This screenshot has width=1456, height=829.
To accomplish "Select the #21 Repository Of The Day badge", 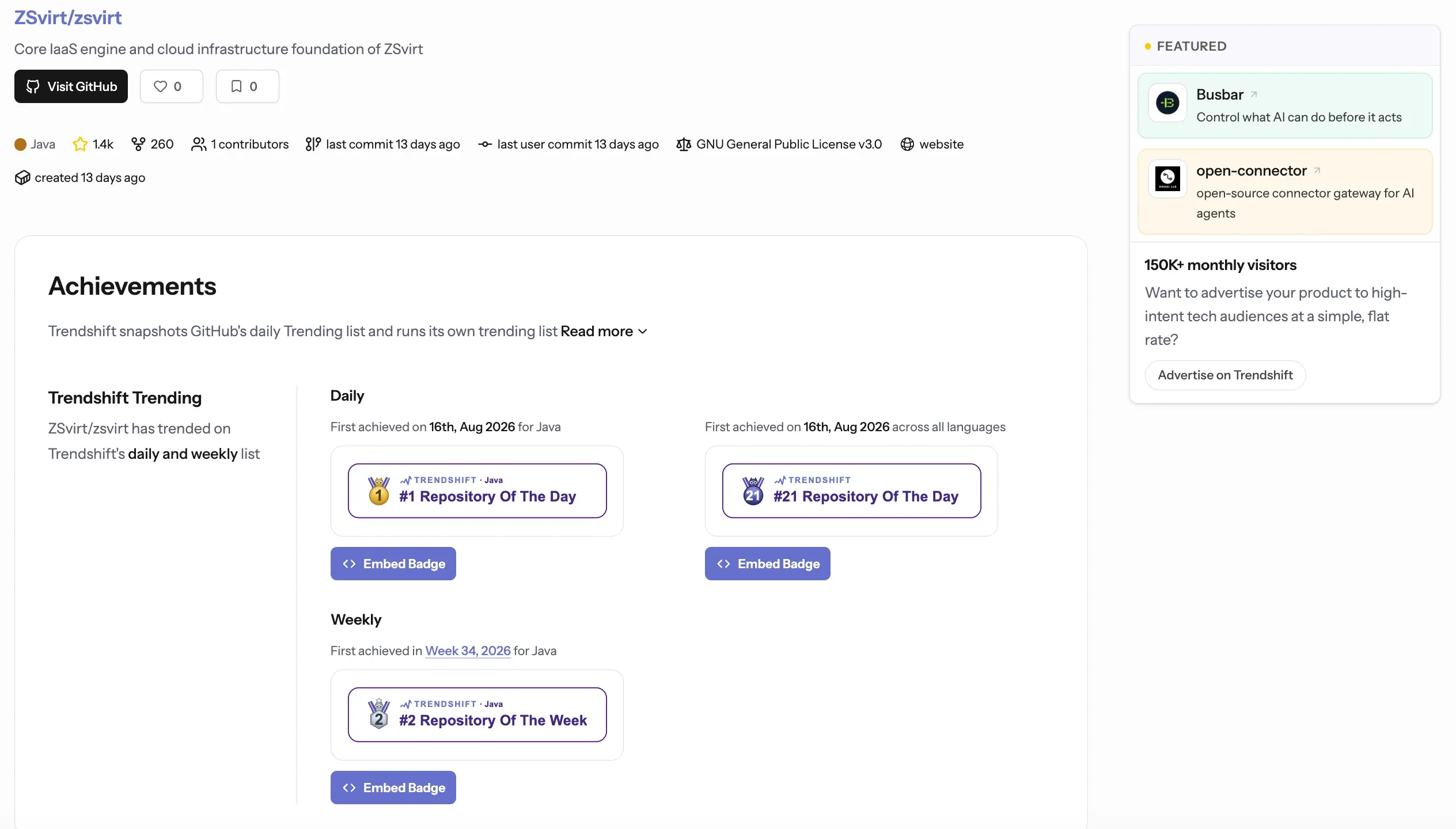I will (852, 490).
